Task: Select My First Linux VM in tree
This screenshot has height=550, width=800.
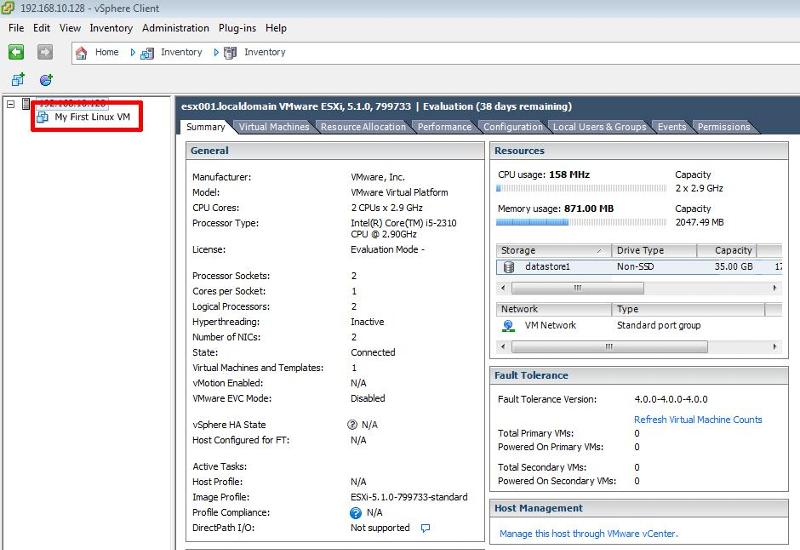Action: click(92, 117)
